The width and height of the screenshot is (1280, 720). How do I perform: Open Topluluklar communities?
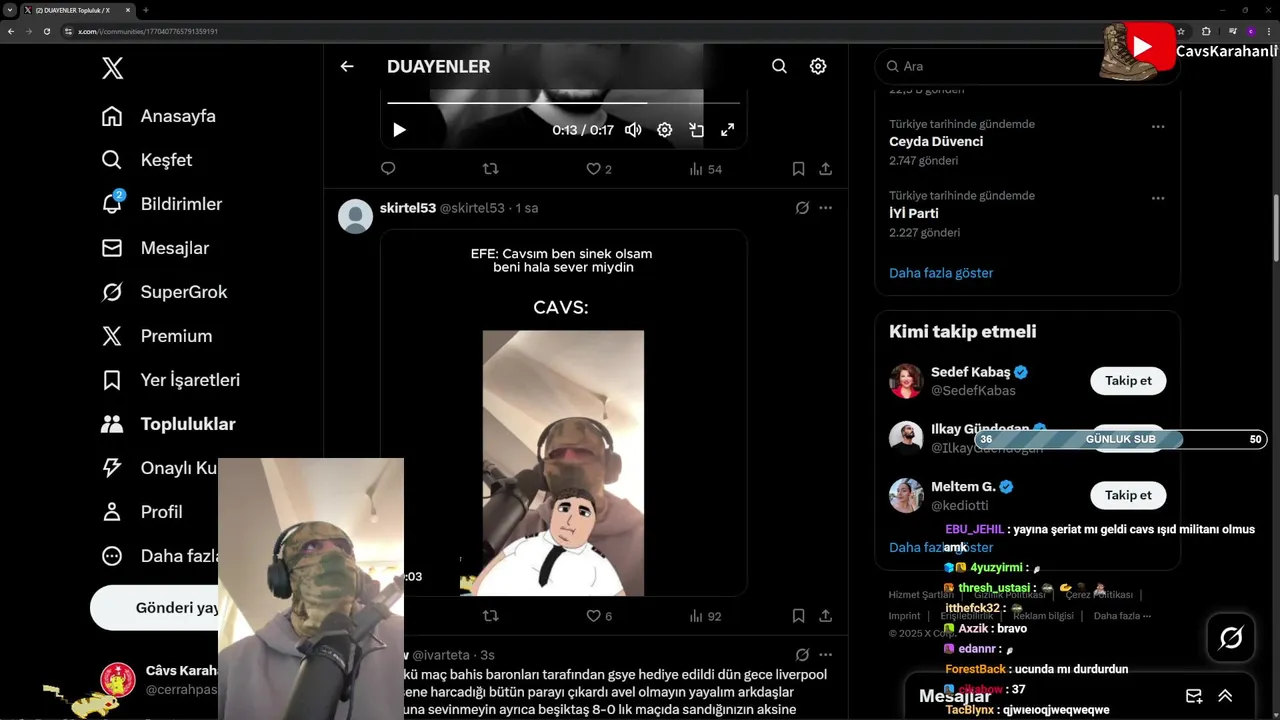coord(168,424)
